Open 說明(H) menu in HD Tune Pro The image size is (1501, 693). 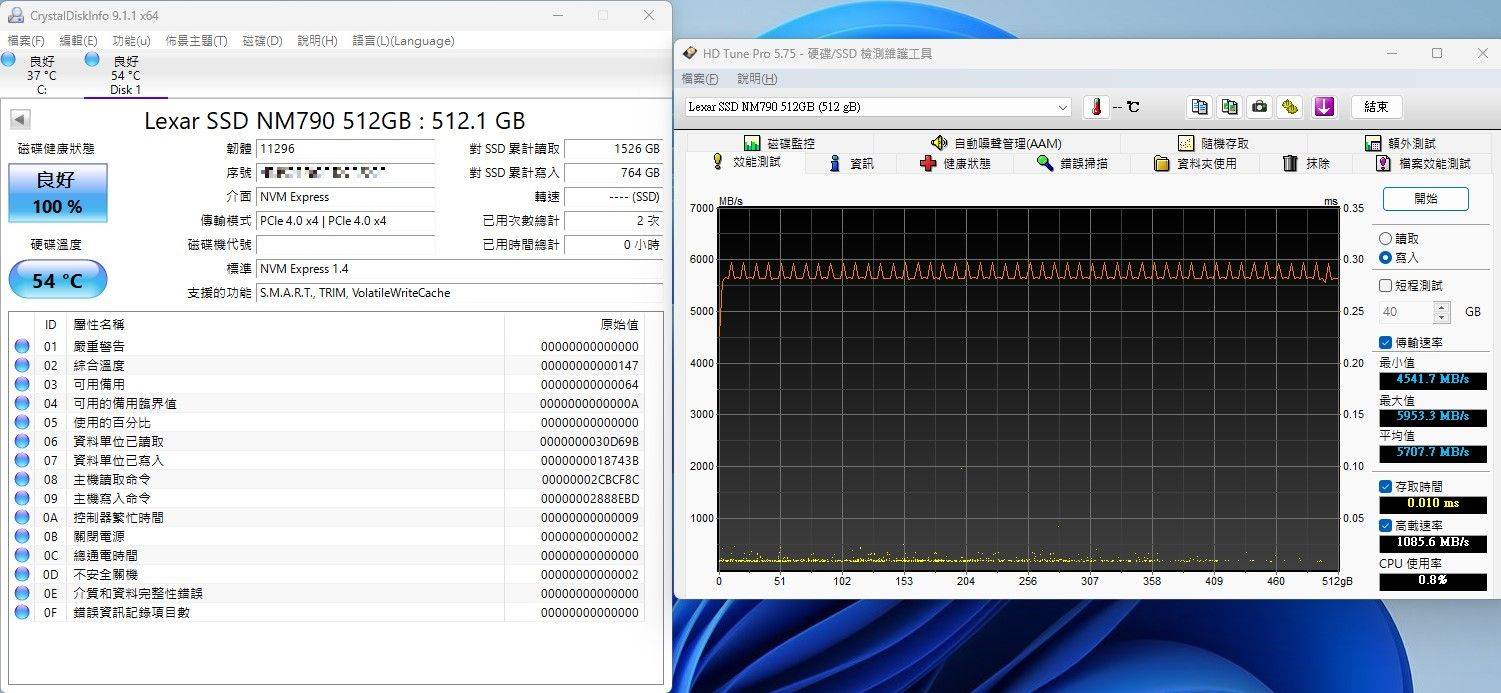point(757,79)
